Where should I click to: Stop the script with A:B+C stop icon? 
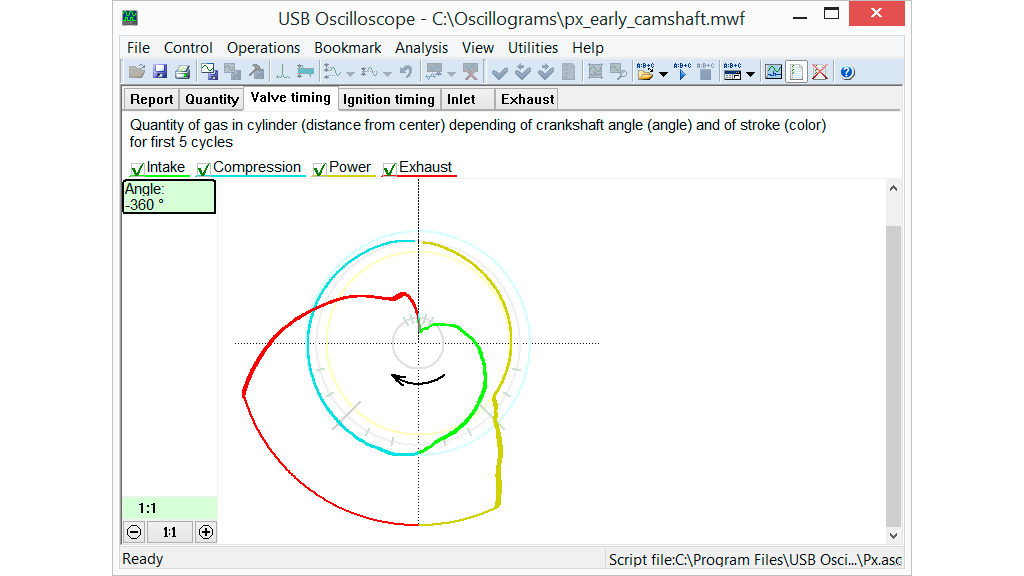(x=705, y=72)
